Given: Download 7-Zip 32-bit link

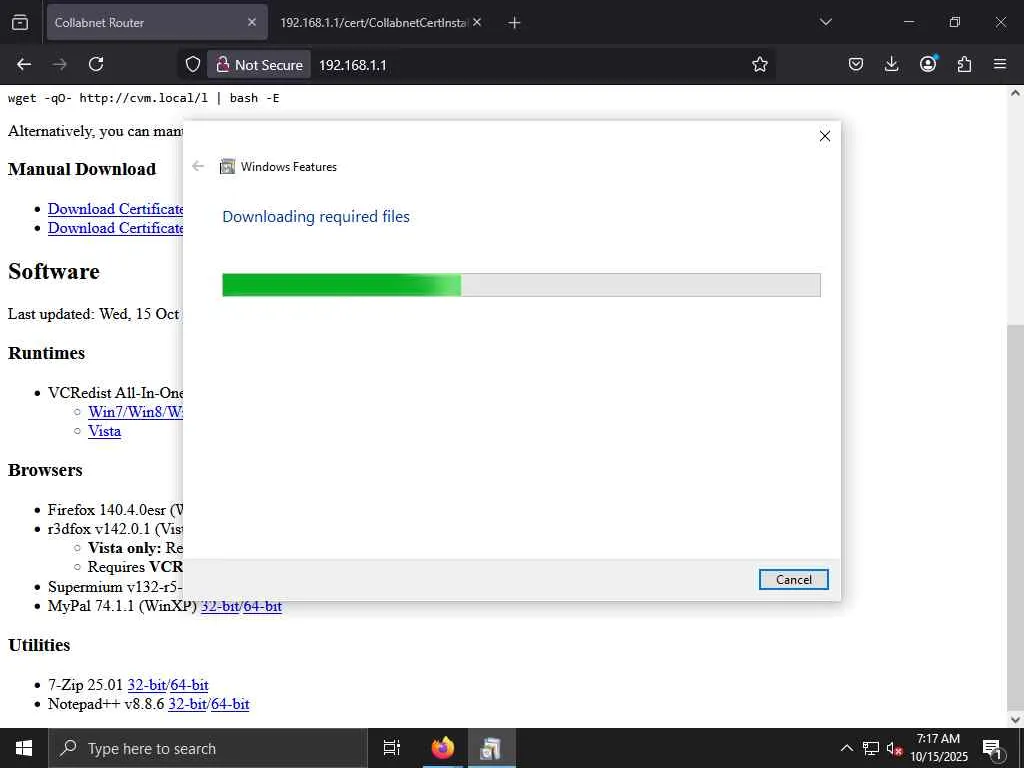Looking at the screenshot, I should 146,685.
